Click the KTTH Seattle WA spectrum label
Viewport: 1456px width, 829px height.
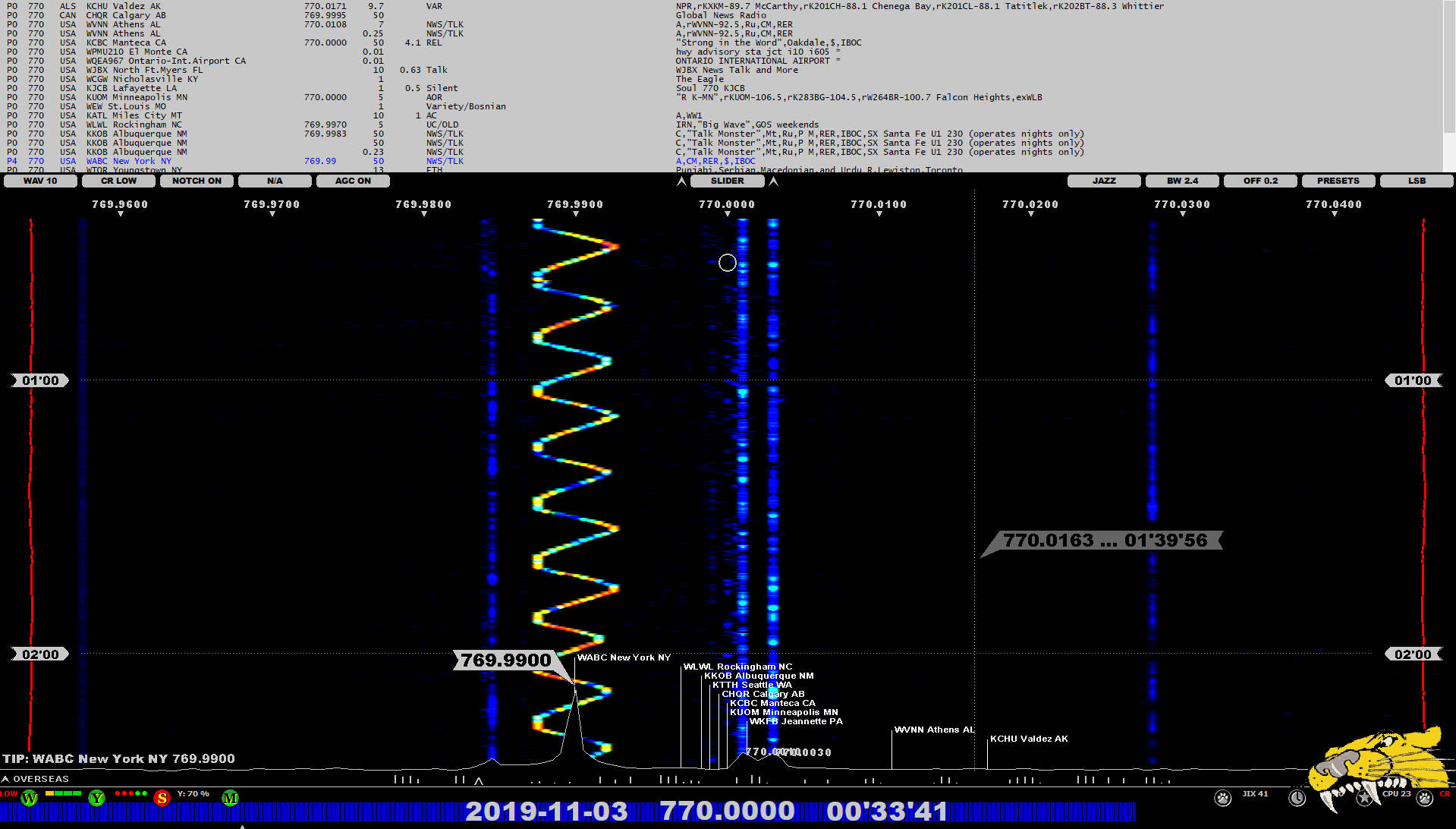[752, 685]
